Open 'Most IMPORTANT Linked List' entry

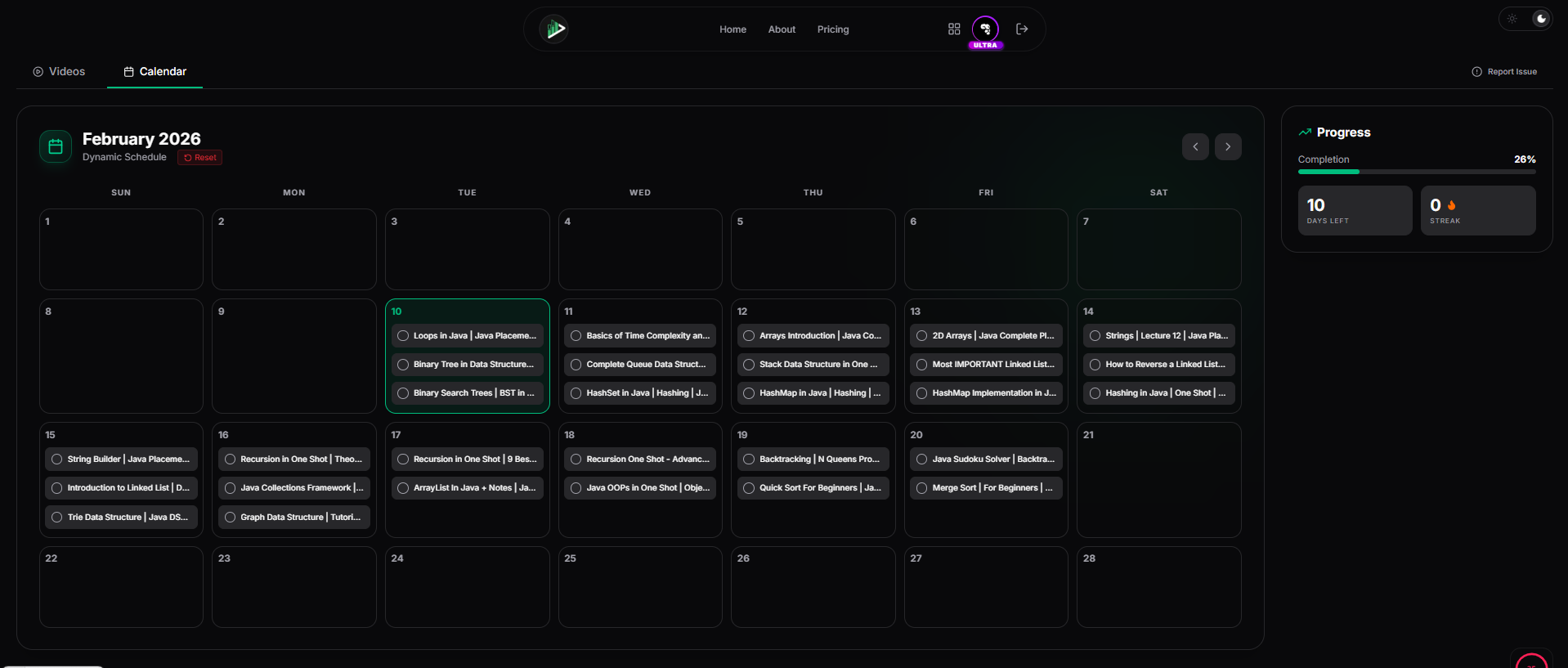986,365
